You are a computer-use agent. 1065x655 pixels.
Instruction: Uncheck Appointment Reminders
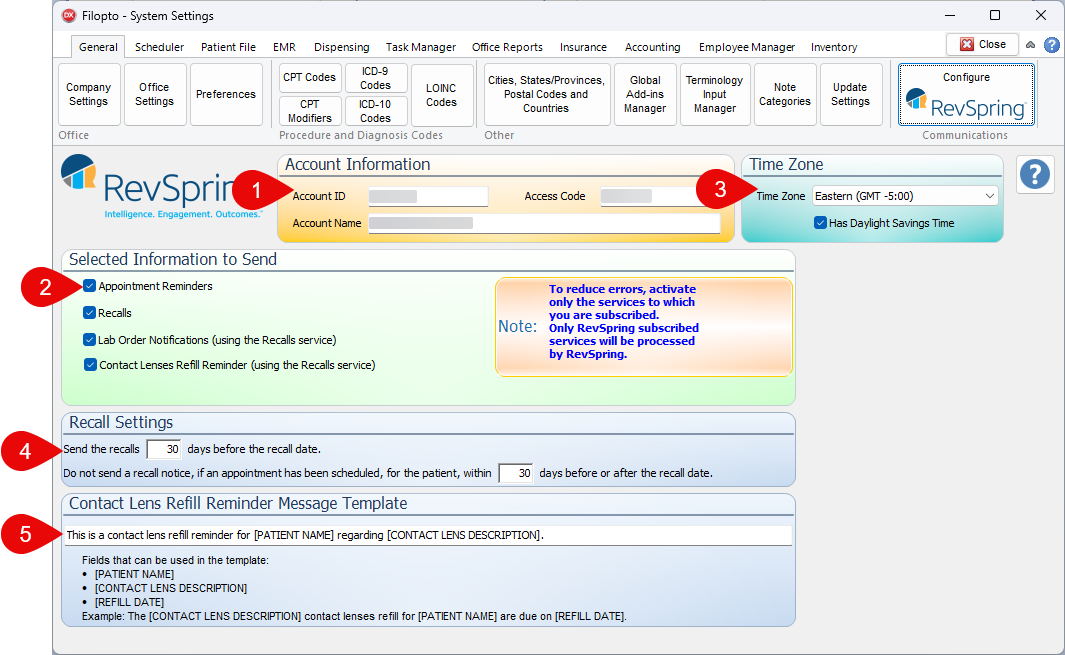90,286
